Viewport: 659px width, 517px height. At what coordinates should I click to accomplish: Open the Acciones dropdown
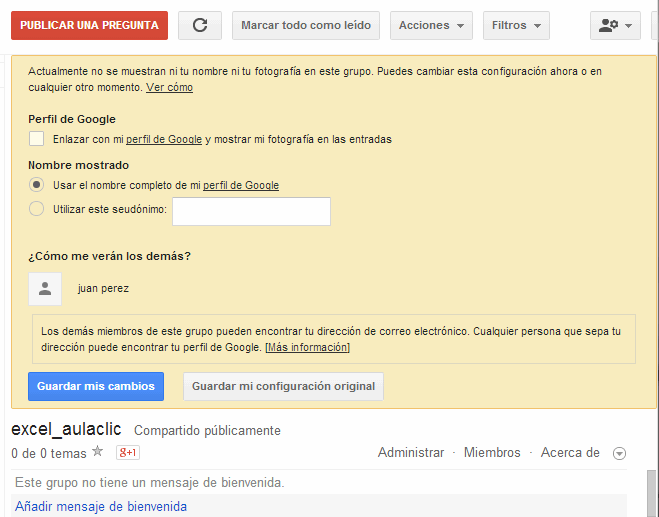click(431, 25)
